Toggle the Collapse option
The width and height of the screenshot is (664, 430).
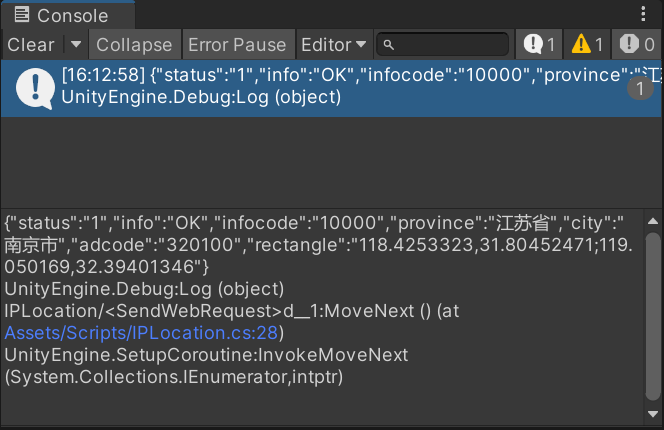tap(134, 44)
